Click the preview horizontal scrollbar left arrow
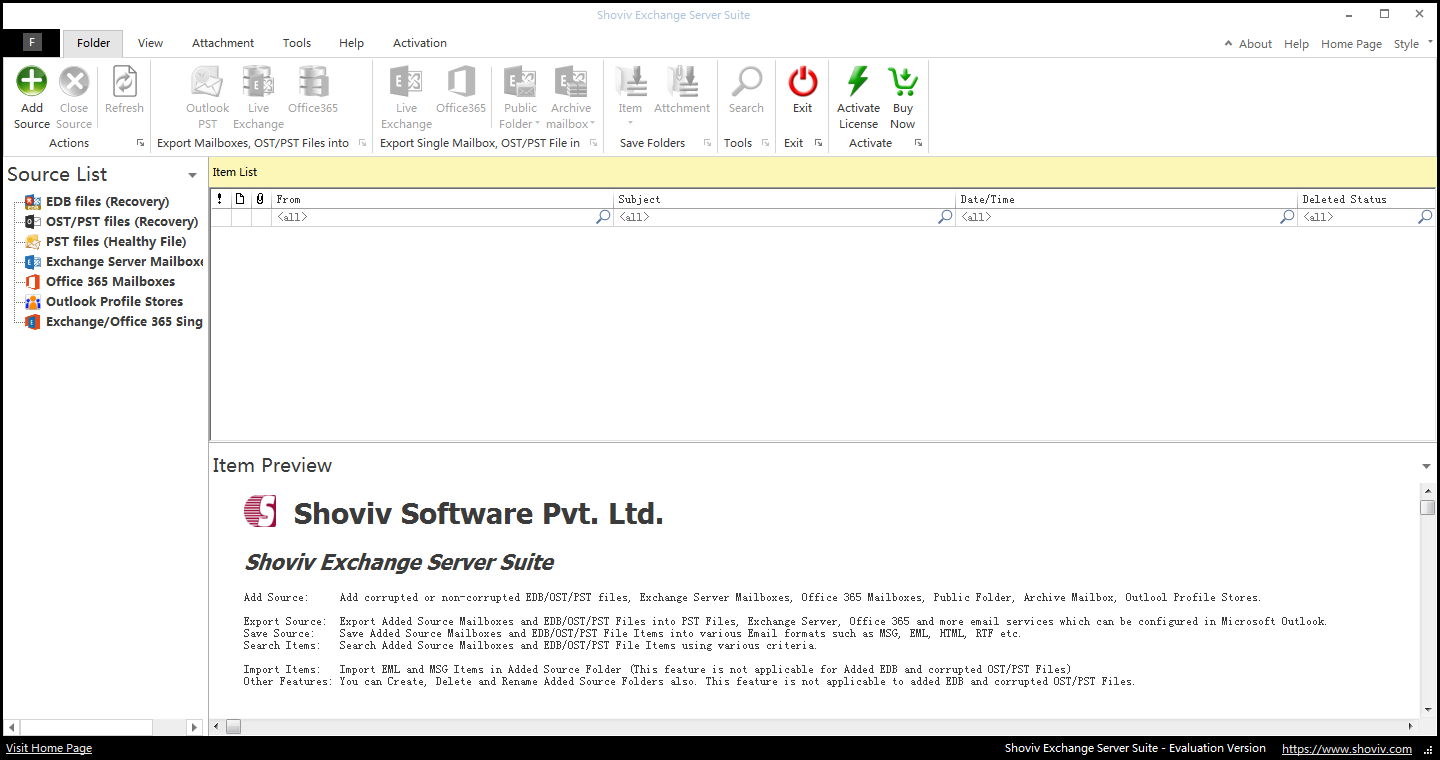Screen dimensions: 1440x760 tap(217, 727)
